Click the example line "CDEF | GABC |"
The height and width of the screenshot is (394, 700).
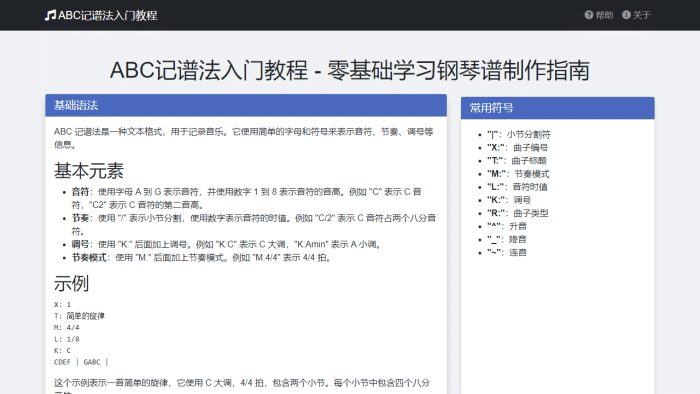click(81, 362)
